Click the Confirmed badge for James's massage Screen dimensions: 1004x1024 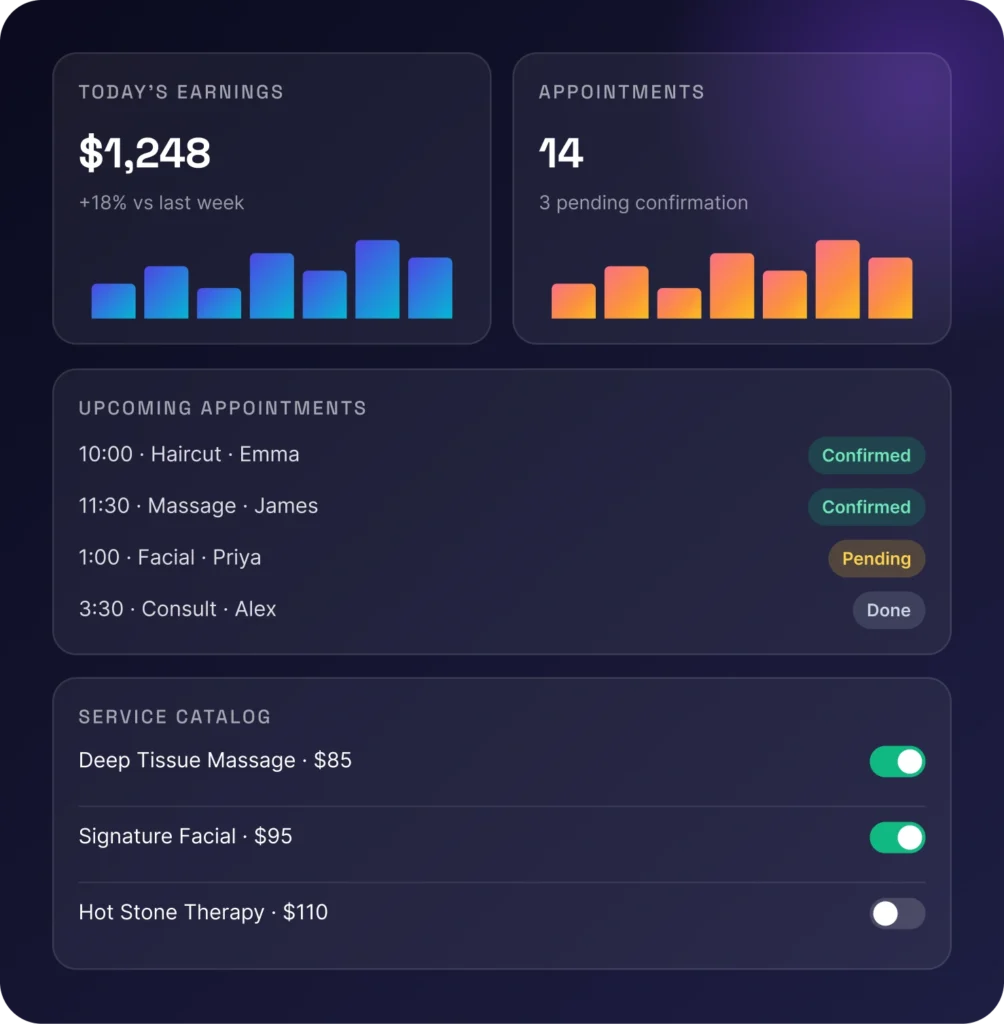click(866, 507)
